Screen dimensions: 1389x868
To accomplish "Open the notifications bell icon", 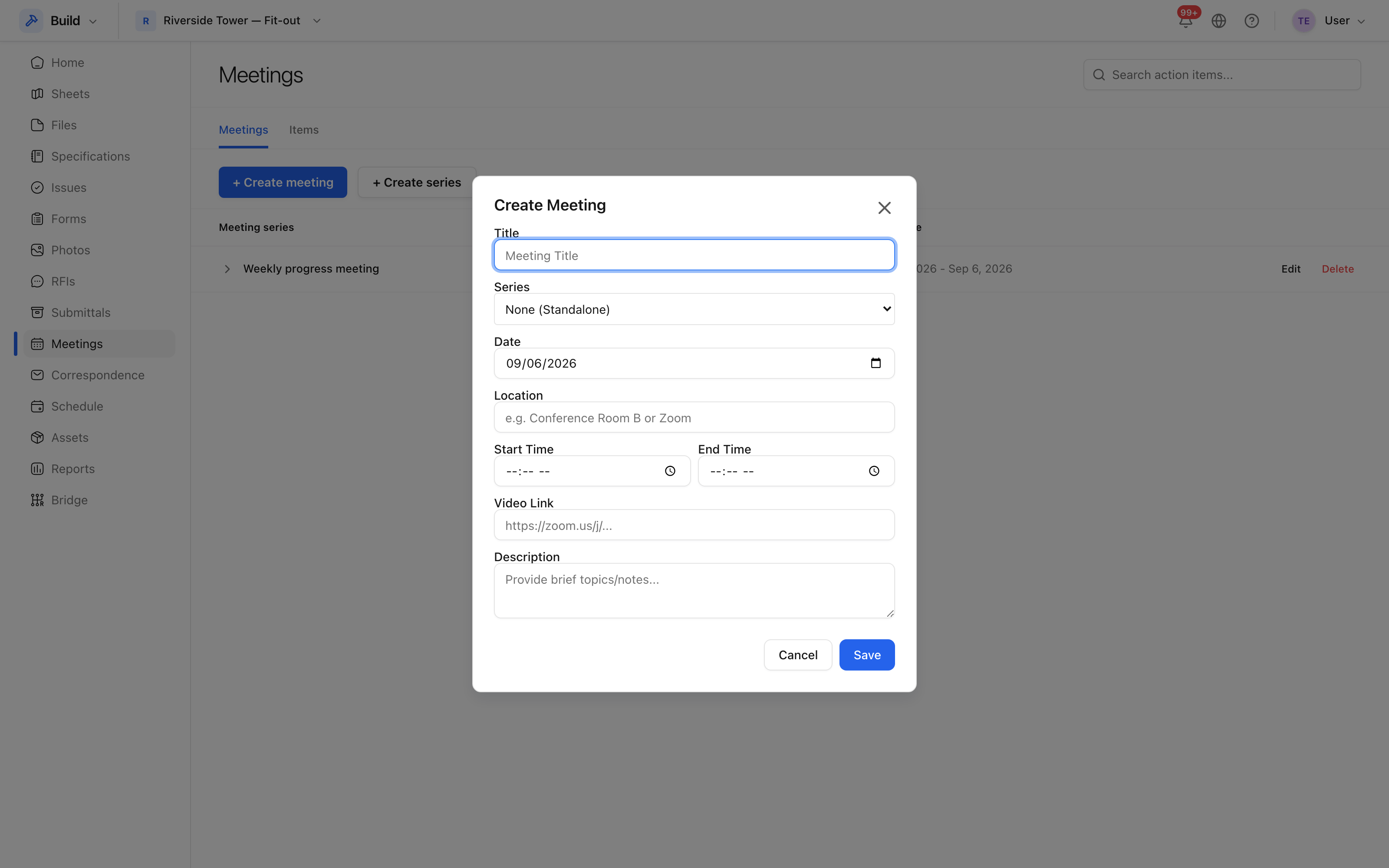I will coord(1185,21).
